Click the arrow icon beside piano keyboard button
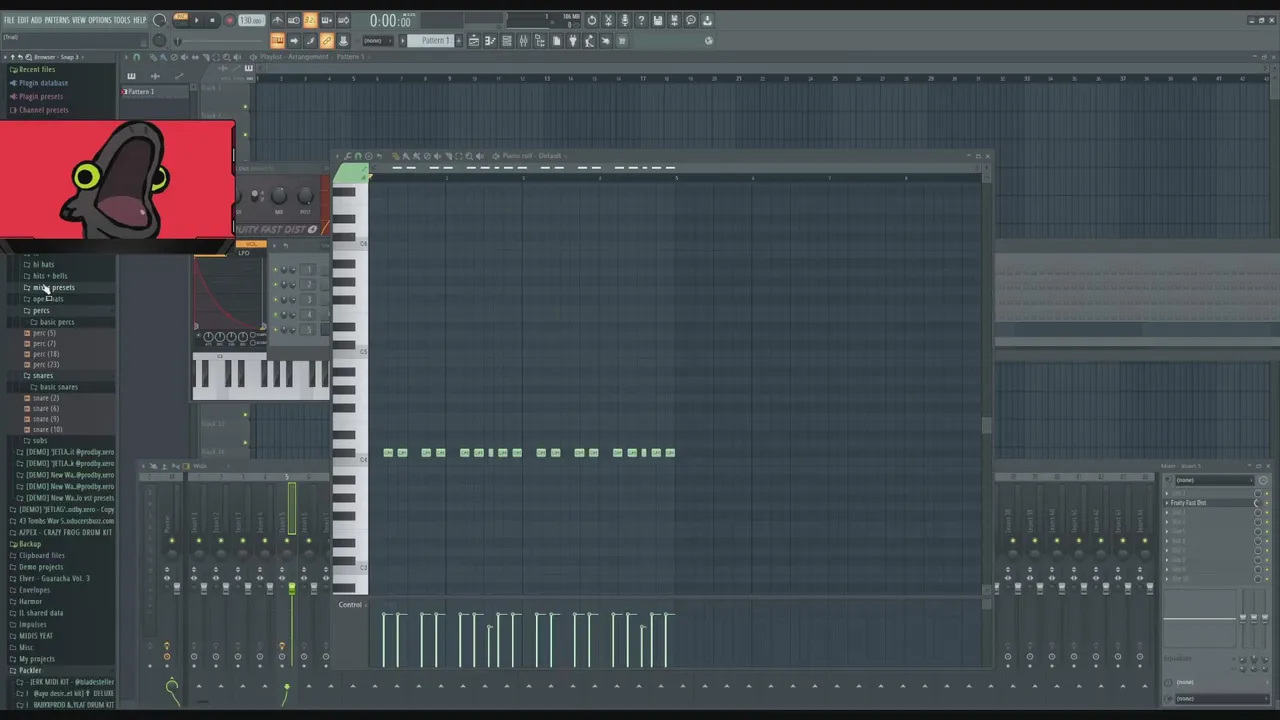 [294, 40]
